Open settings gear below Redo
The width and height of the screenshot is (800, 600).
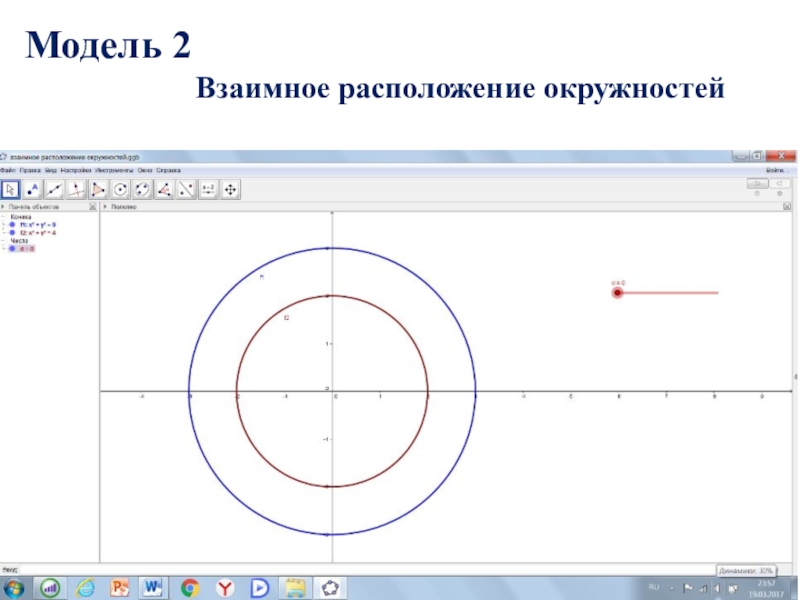pos(780,194)
